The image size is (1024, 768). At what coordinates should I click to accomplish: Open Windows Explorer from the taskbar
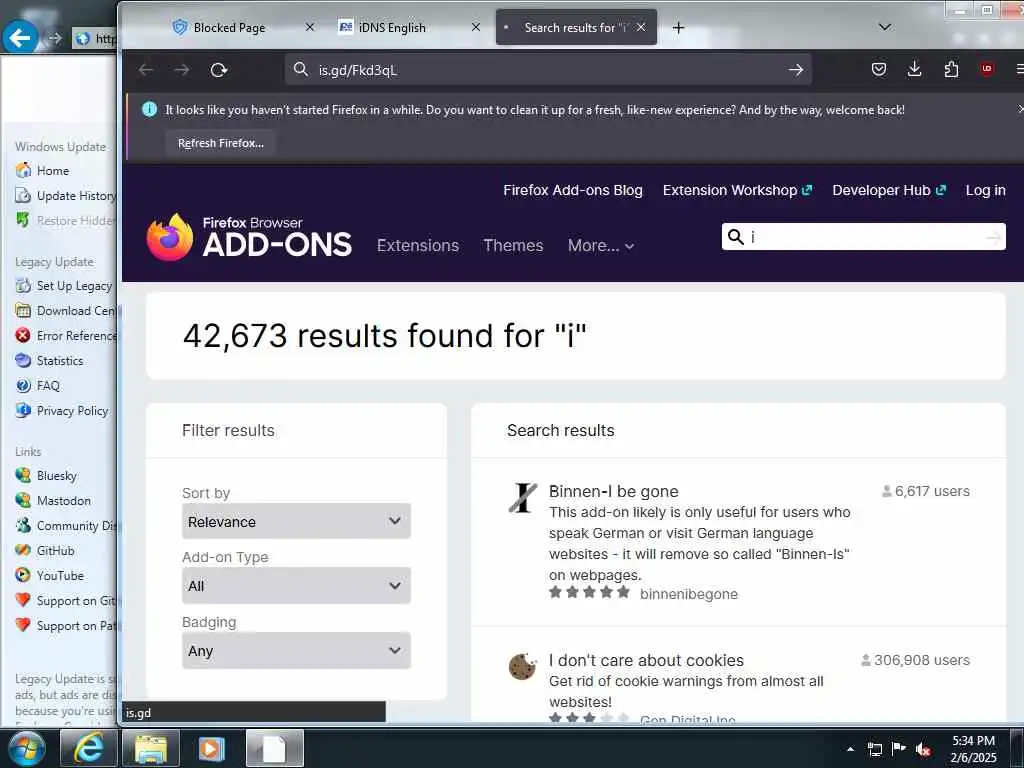151,748
